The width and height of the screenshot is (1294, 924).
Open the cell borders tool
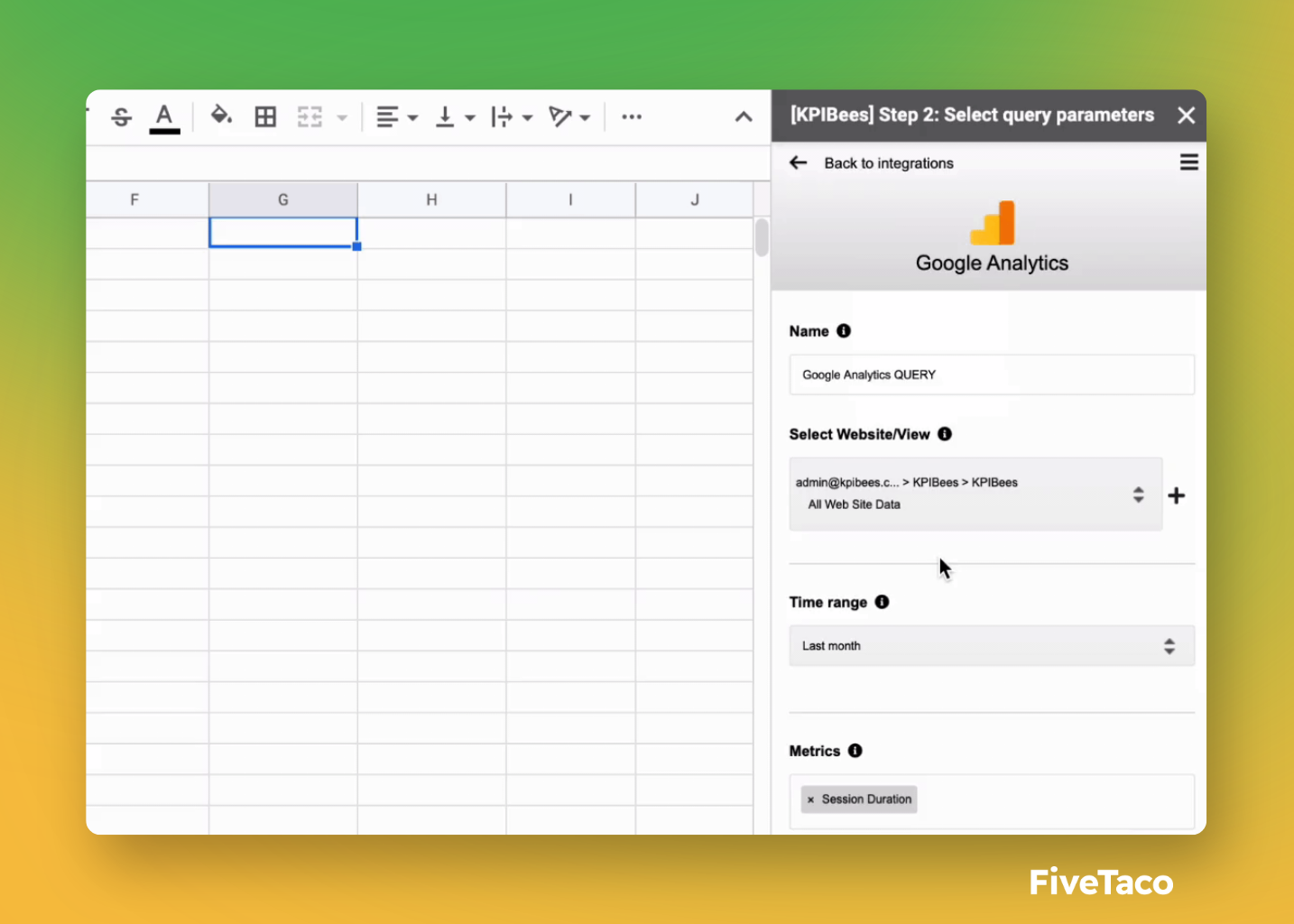click(x=265, y=116)
